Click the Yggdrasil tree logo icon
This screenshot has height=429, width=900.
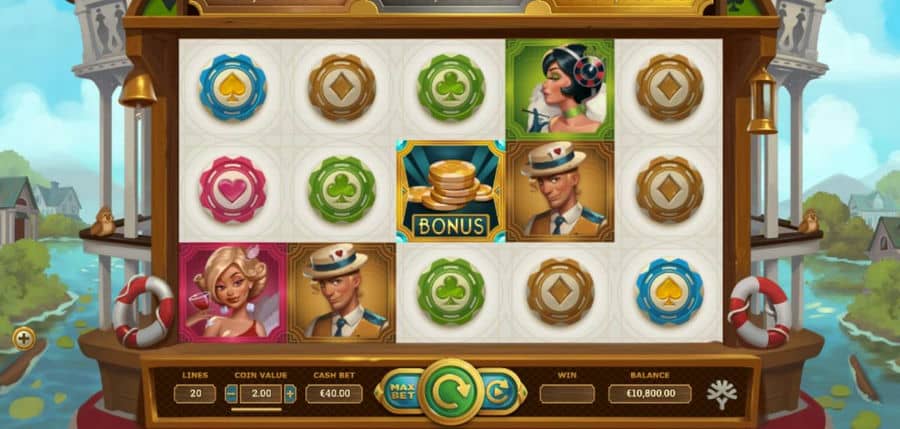point(721,394)
